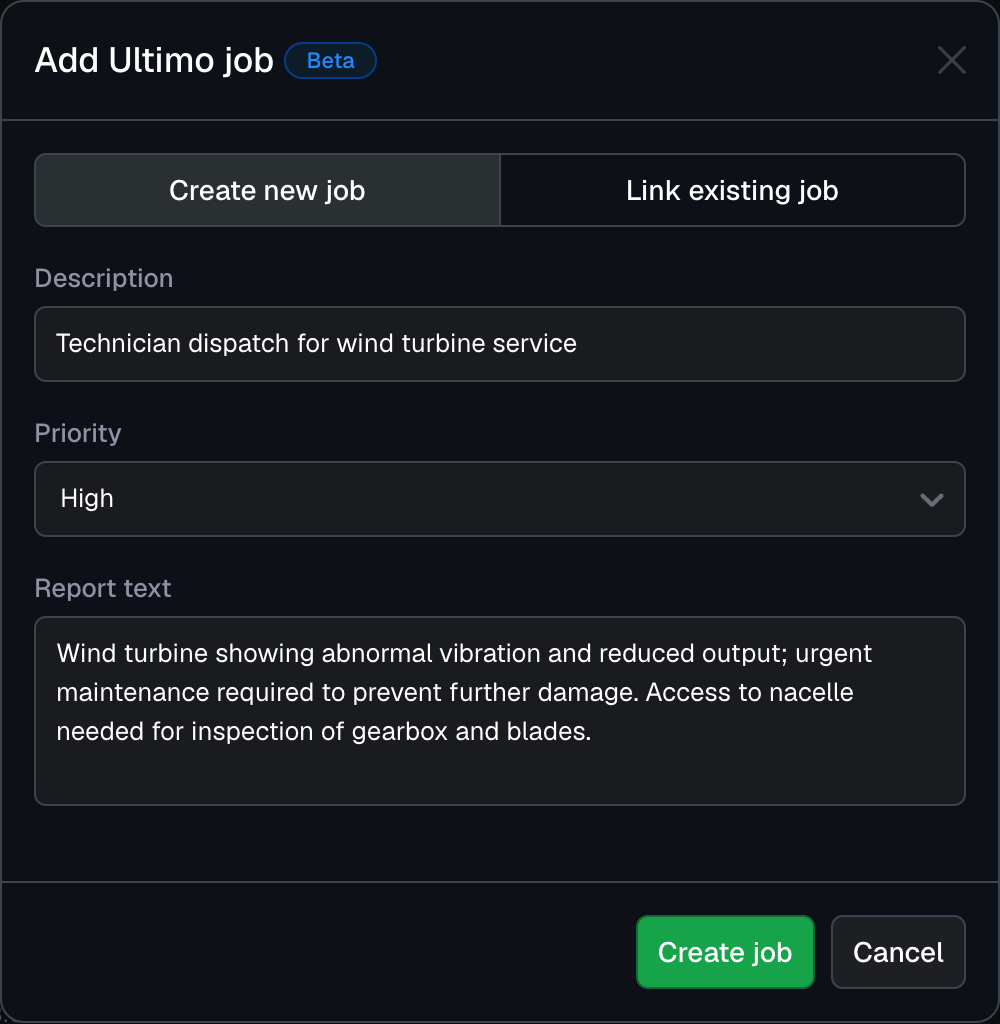Select the Create new job tab

(267, 190)
